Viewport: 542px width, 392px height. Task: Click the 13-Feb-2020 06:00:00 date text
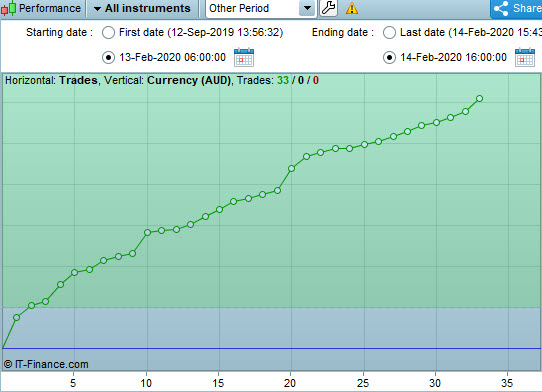(x=172, y=57)
